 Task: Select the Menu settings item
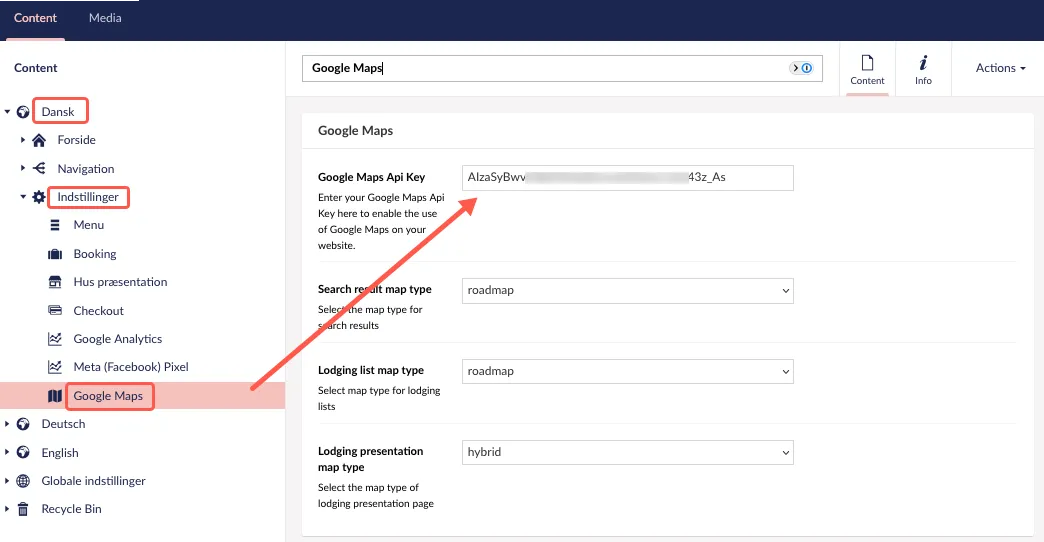tap(89, 225)
